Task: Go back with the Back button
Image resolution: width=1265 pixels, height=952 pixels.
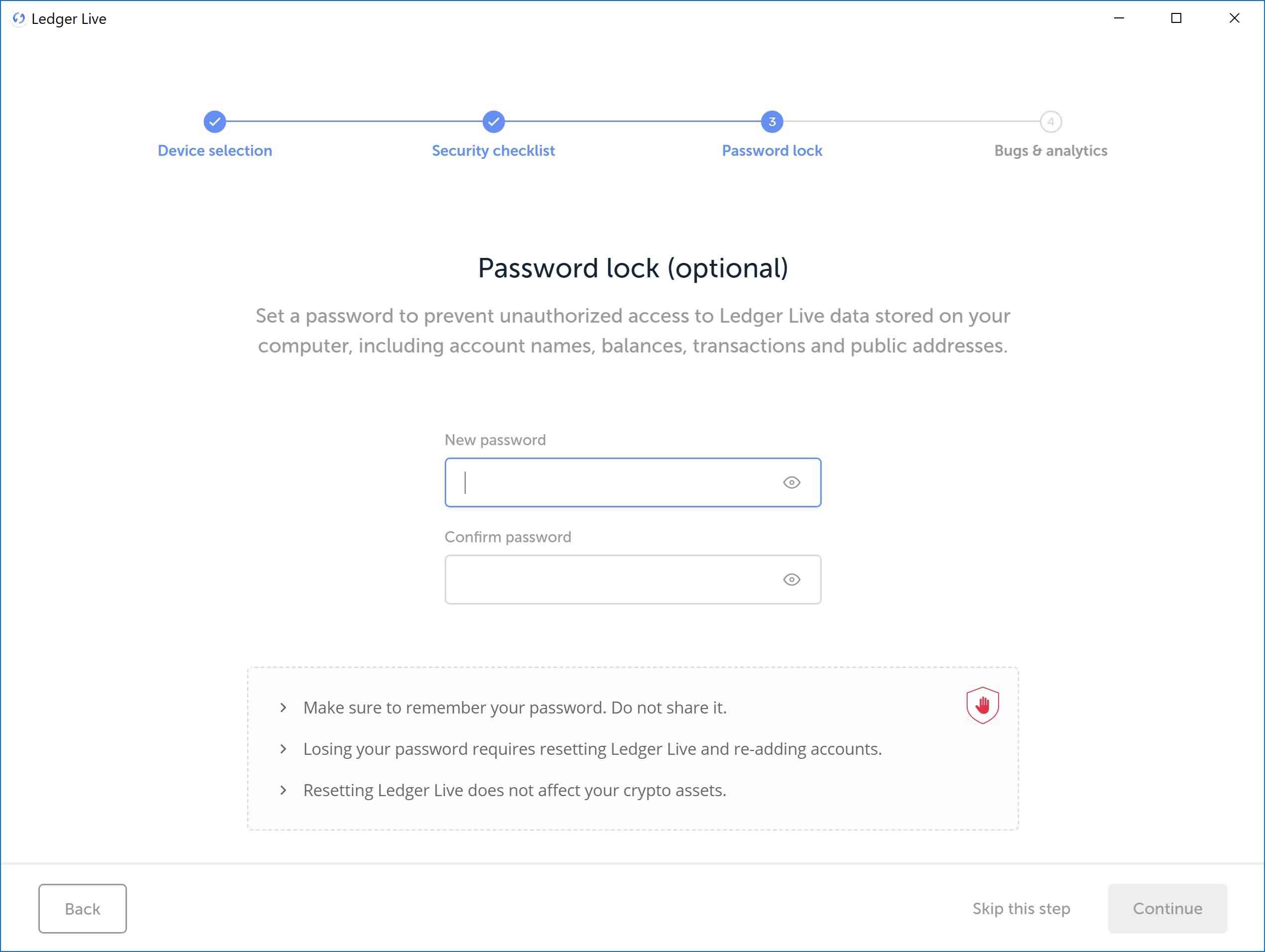Action: coord(82,909)
